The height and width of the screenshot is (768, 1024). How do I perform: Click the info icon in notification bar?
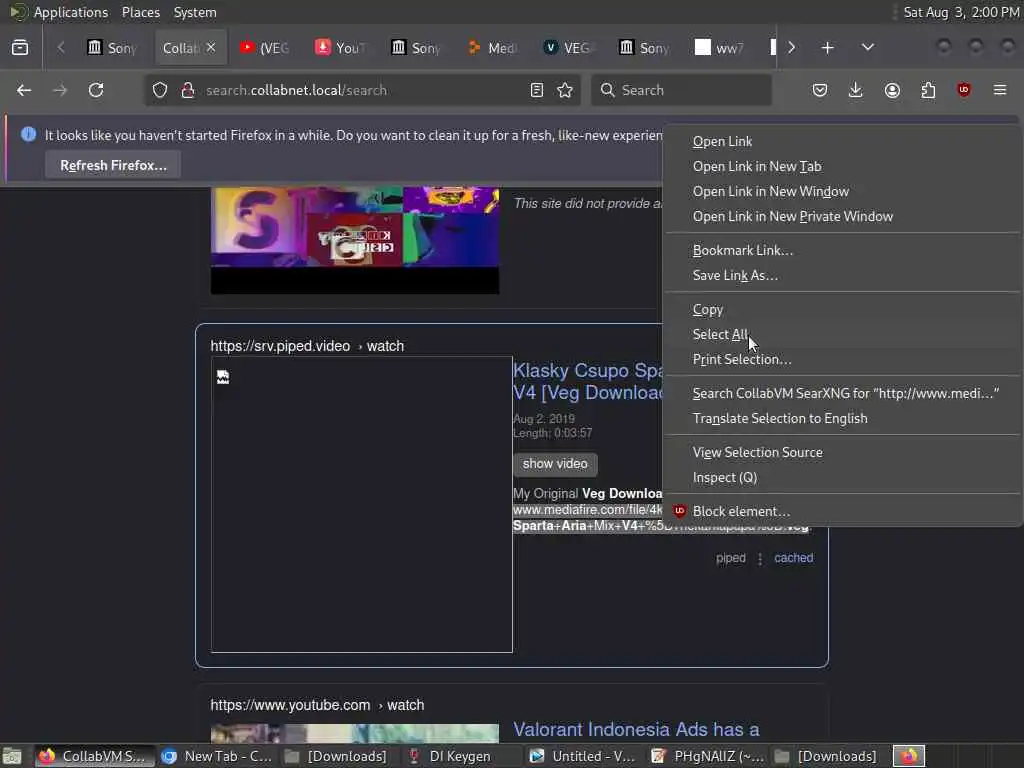(x=28, y=135)
